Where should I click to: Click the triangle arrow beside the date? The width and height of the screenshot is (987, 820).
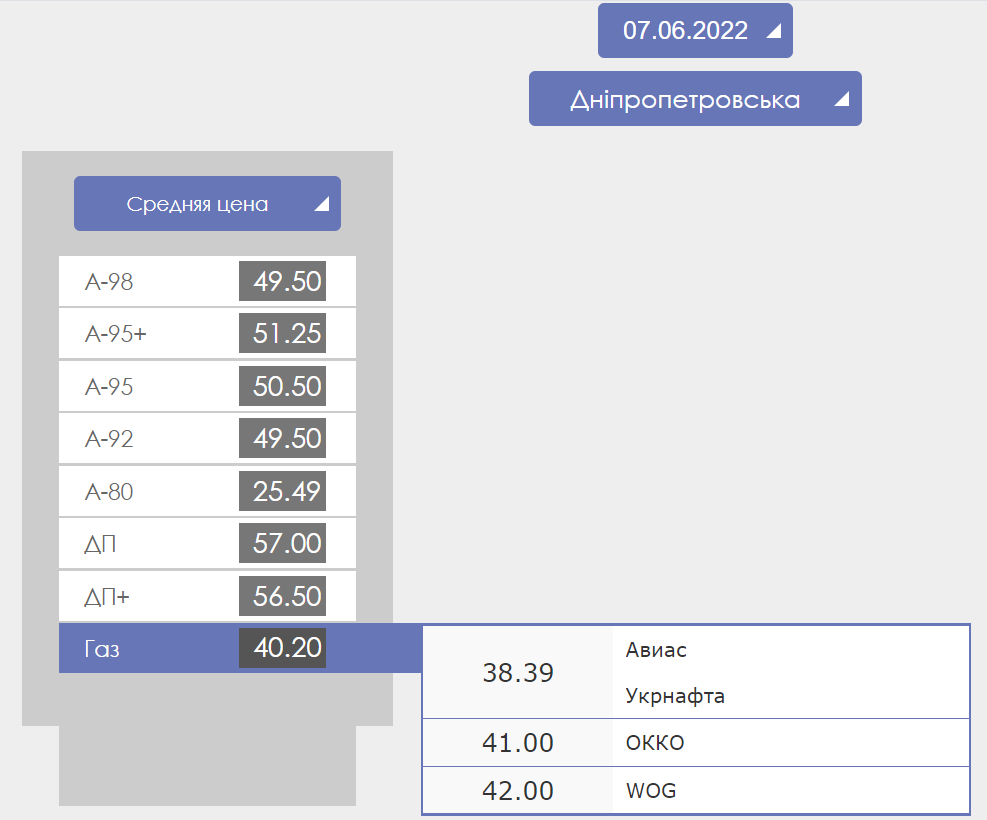(x=772, y=31)
